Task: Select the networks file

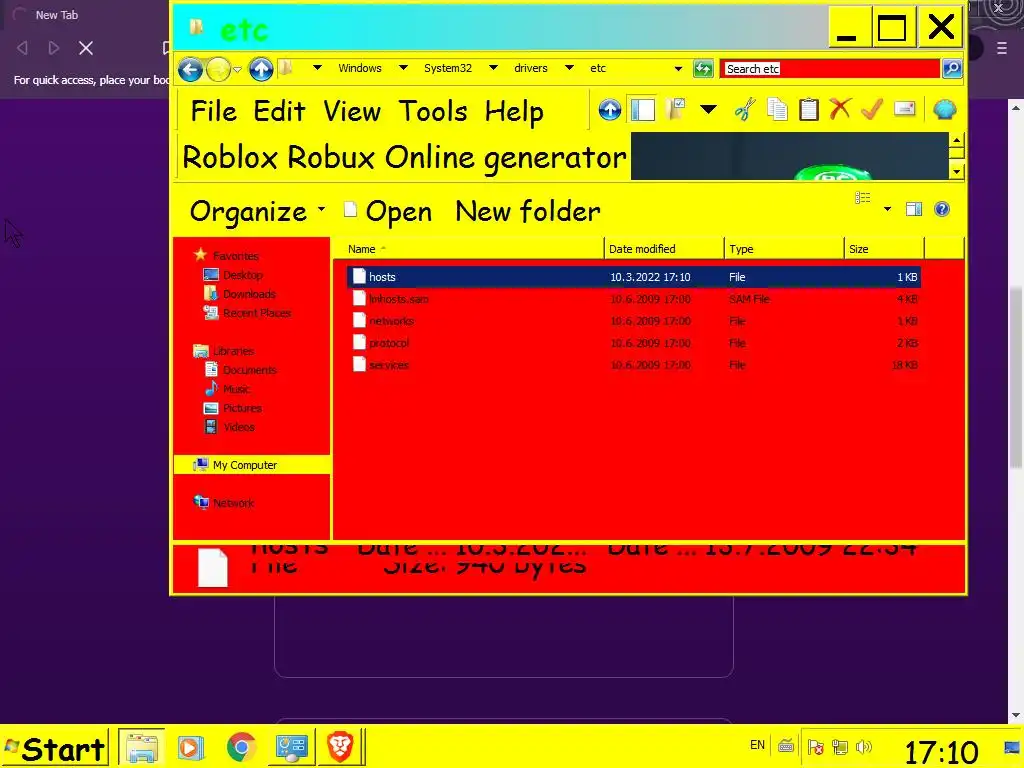Action: point(391,321)
